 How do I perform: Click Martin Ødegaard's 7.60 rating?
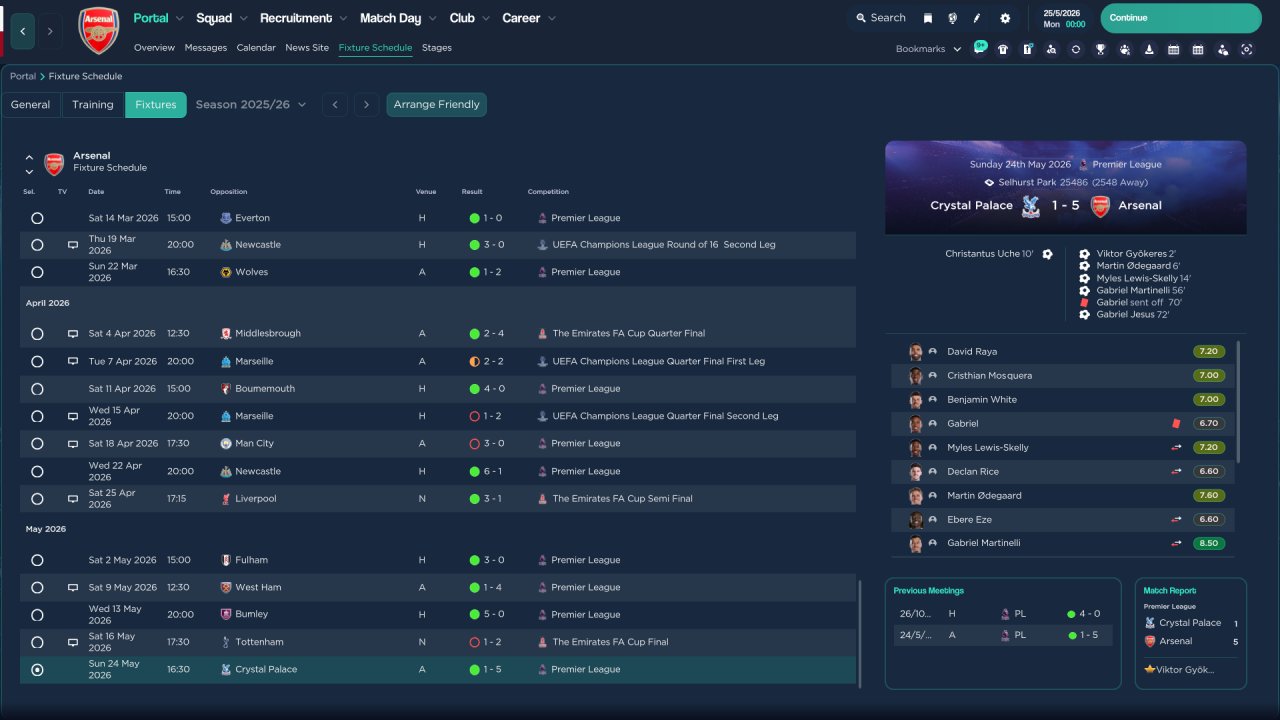pyautogui.click(x=1208, y=496)
